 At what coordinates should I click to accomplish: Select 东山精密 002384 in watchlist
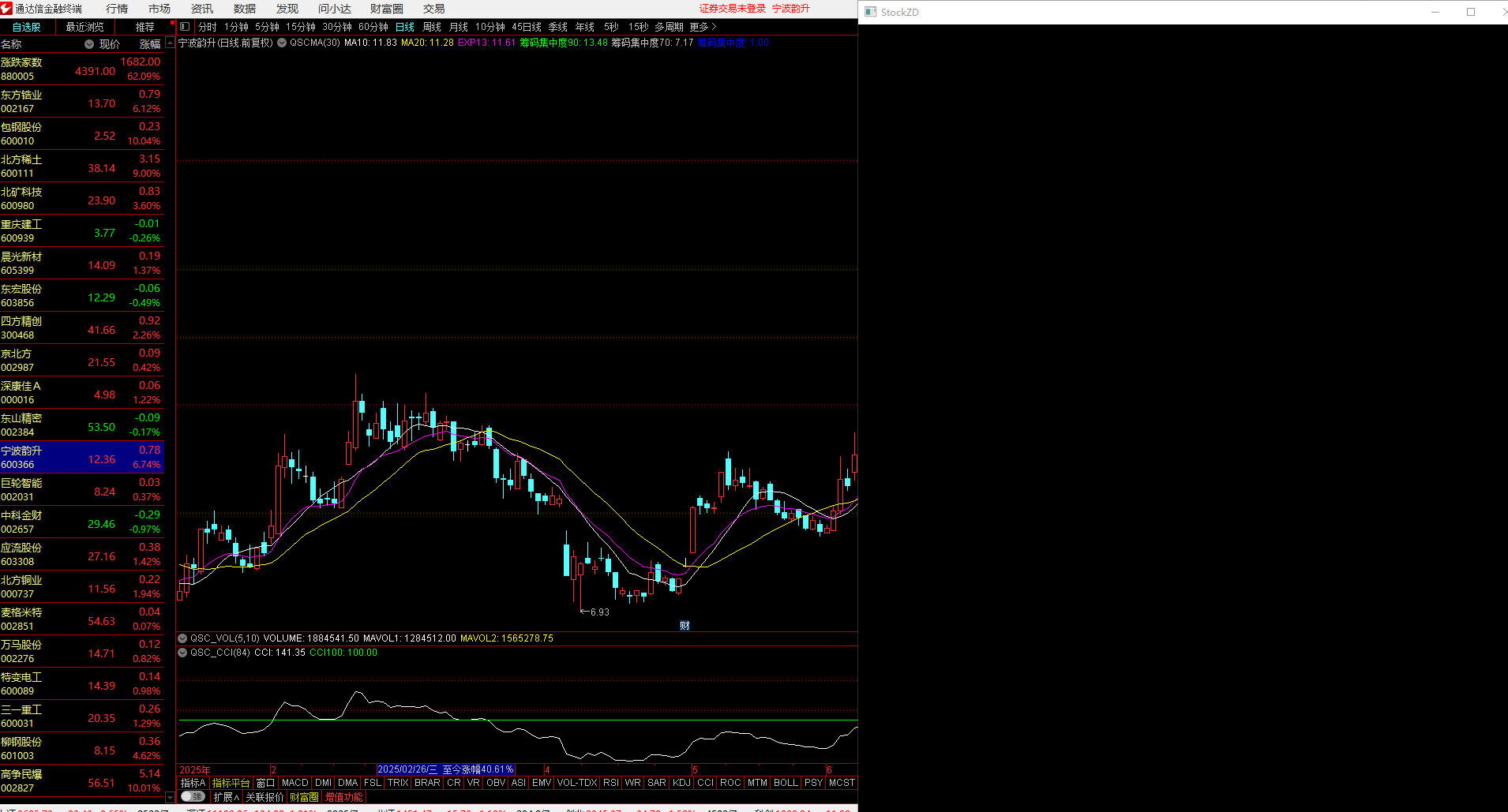[82, 425]
